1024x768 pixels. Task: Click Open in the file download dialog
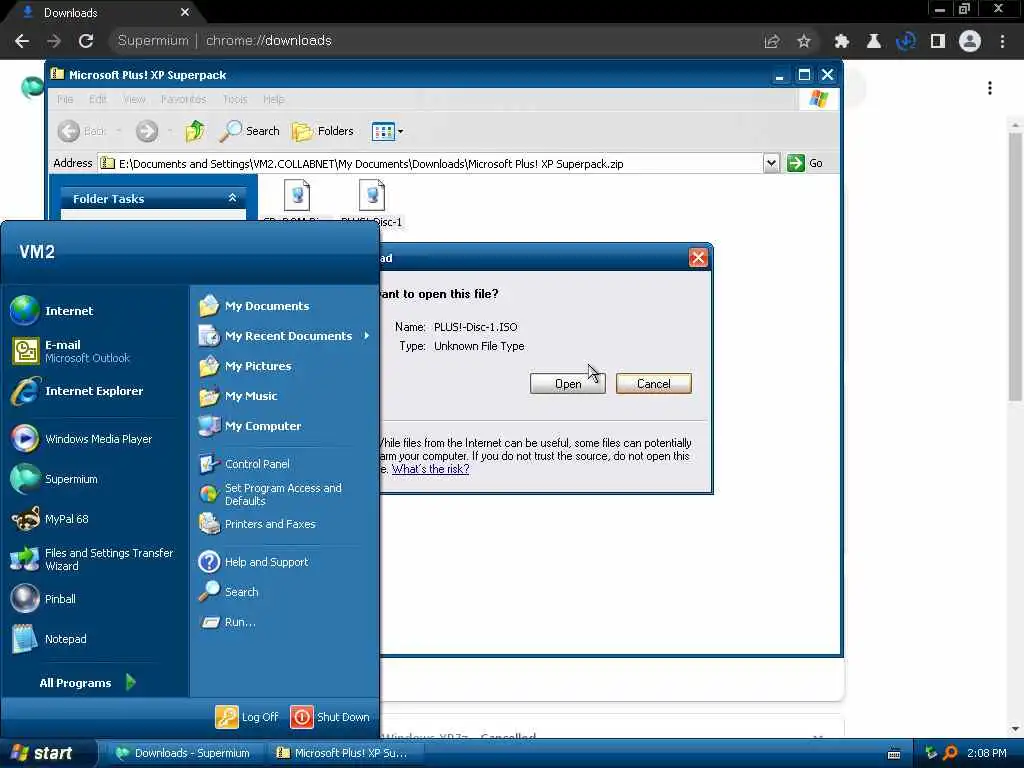[x=568, y=384]
